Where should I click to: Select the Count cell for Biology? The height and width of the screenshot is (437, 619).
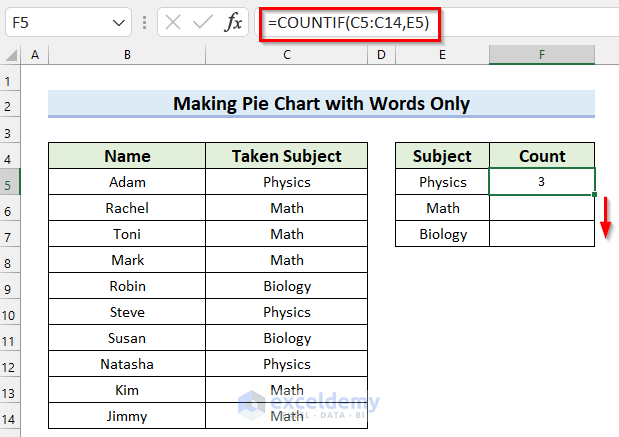coord(542,234)
